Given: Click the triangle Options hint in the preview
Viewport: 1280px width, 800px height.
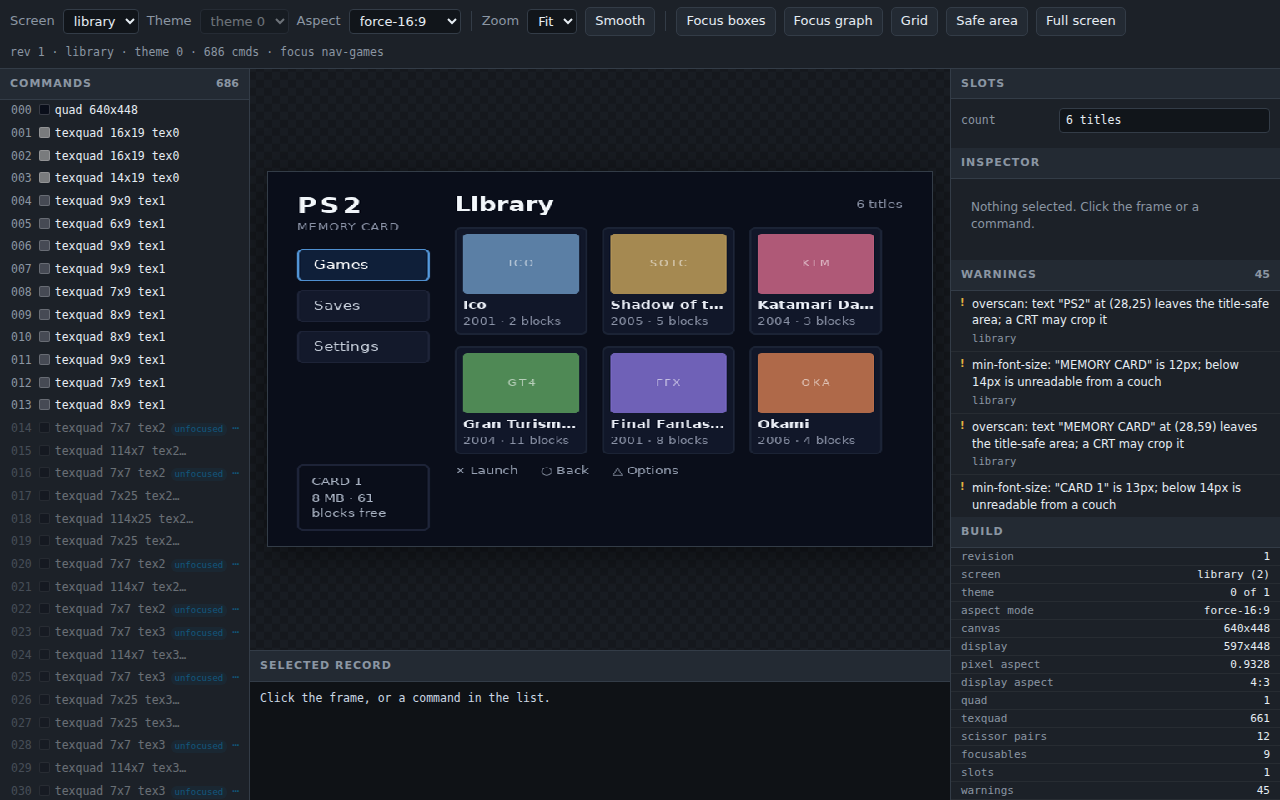Looking at the screenshot, I should [x=645, y=471].
